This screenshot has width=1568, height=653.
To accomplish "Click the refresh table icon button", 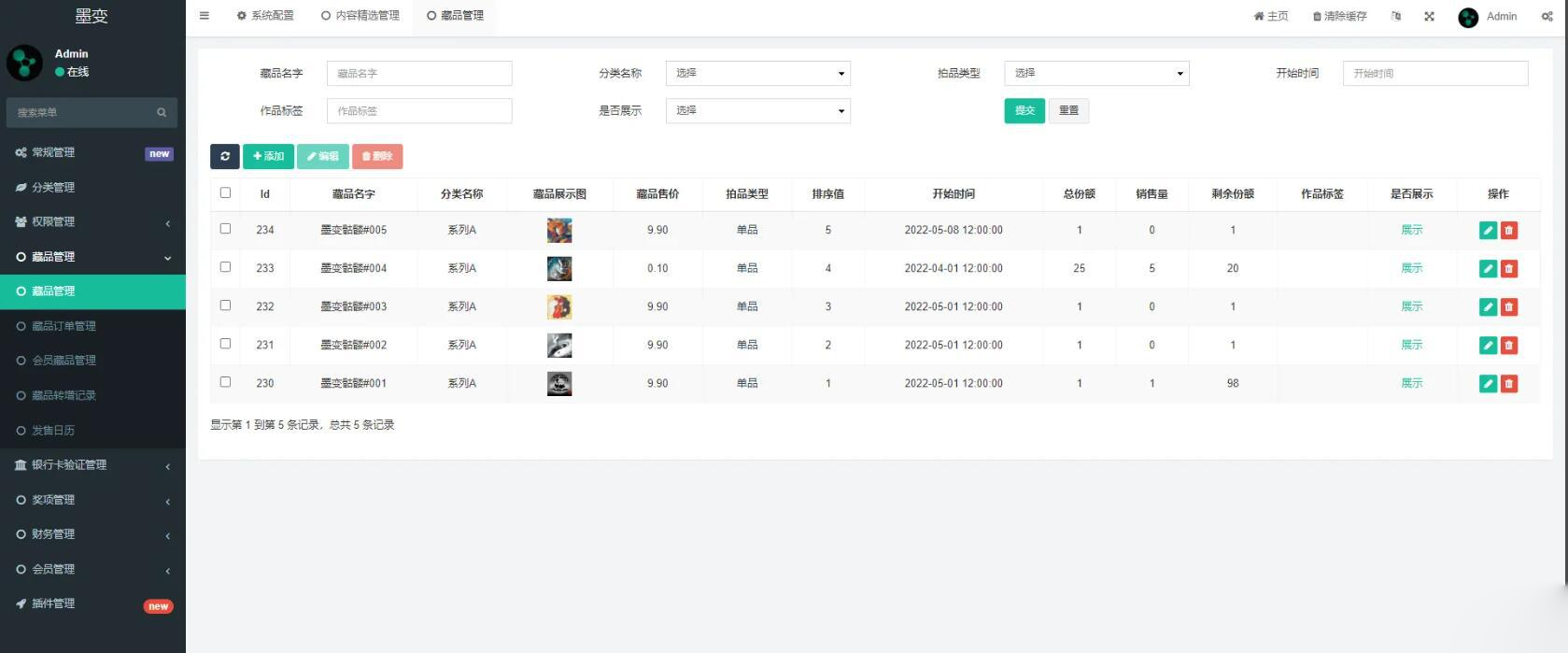I will tap(224, 156).
